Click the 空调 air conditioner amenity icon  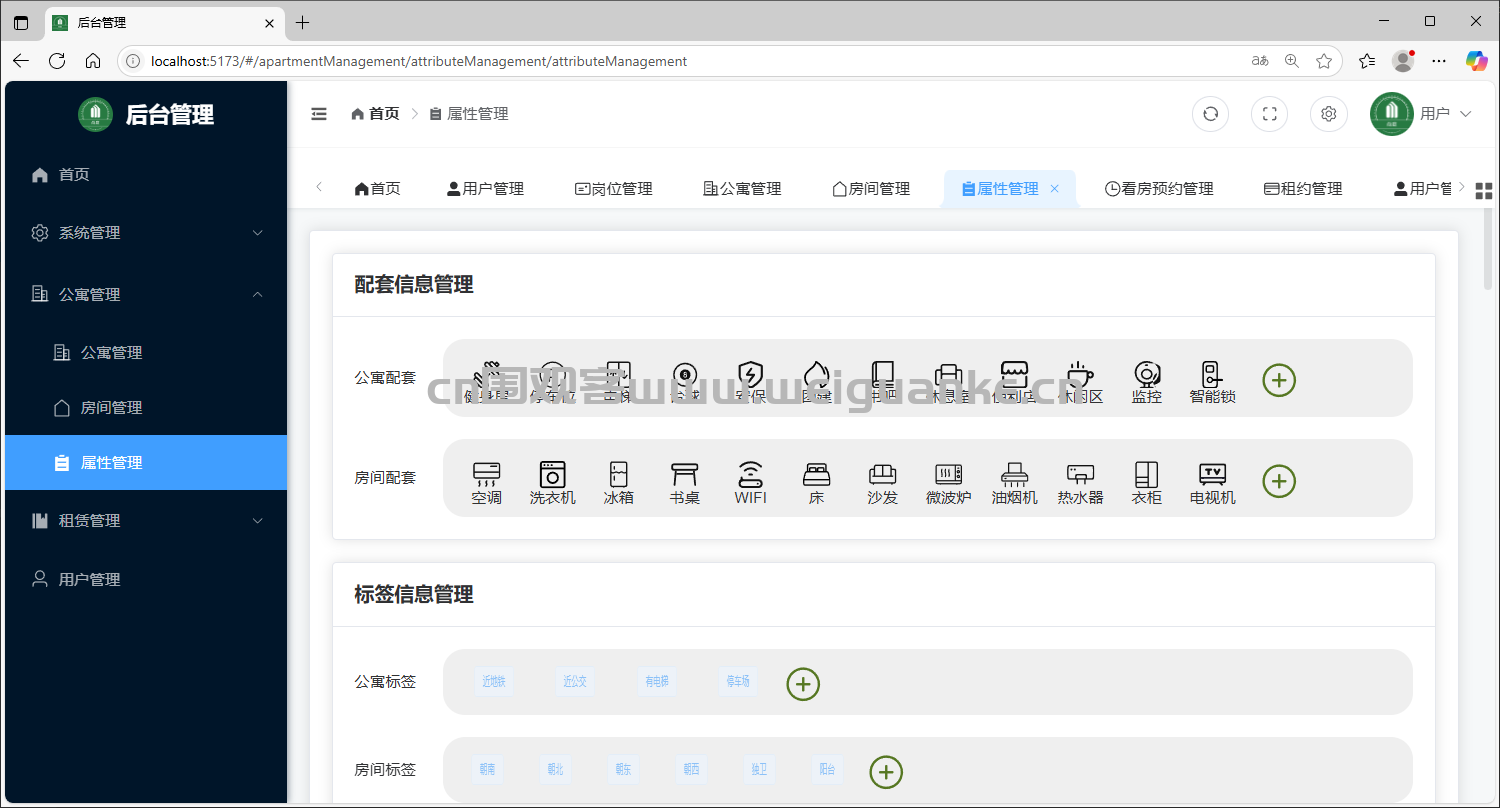(x=487, y=473)
